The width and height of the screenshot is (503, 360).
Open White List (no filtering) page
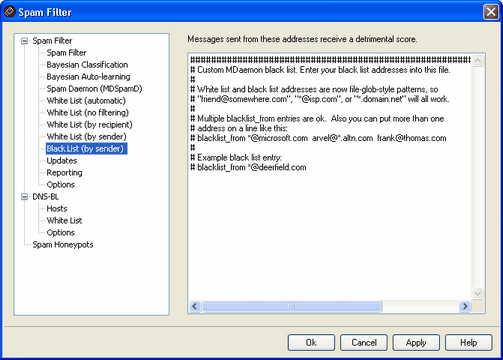88,113
